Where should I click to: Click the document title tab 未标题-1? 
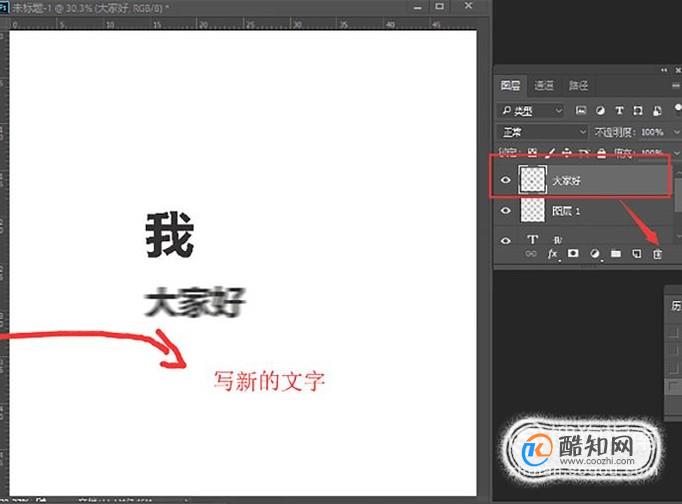(x=89, y=7)
